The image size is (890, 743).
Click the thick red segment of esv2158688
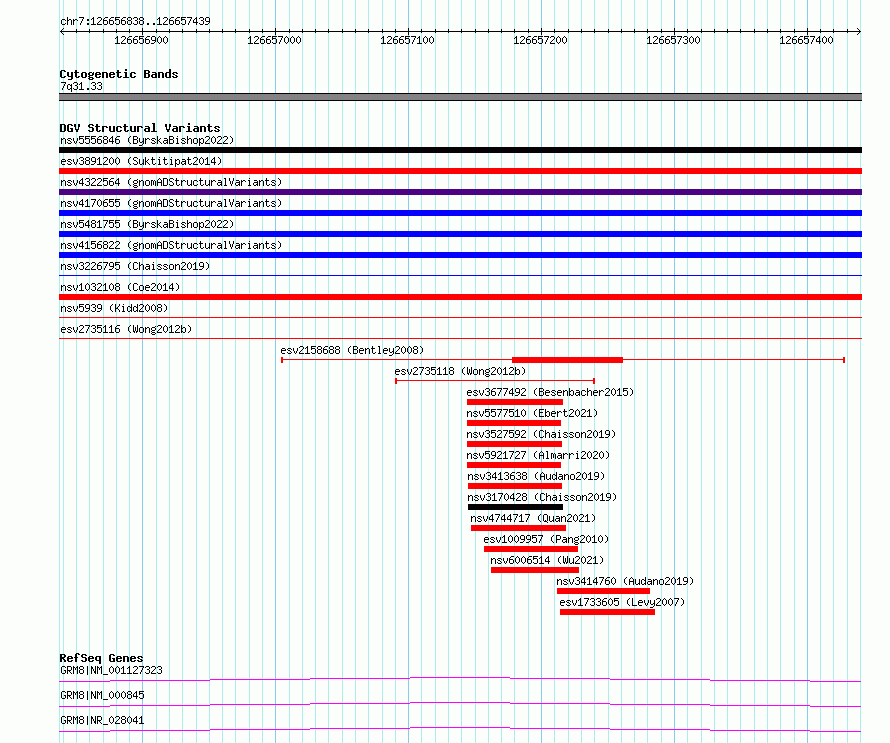pyautogui.click(x=568, y=360)
